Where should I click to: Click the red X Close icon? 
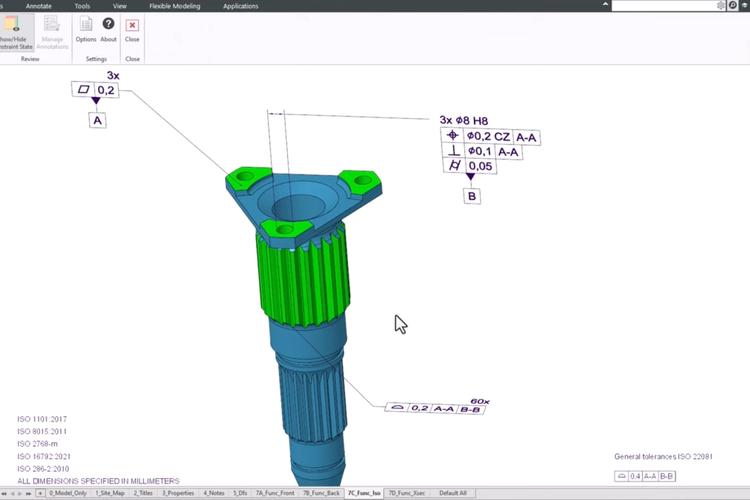point(132,27)
